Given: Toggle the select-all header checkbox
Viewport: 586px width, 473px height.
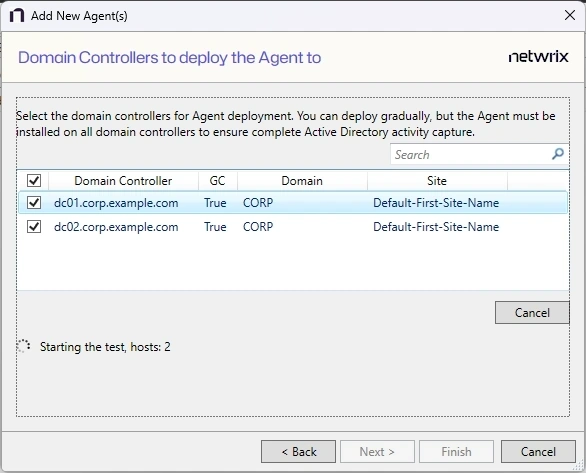Looking at the screenshot, I should pos(34,181).
